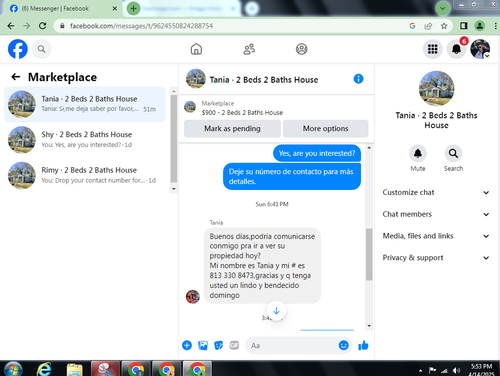Open the nine-dot Menu grid
This screenshot has width=500, height=376.
click(432, 49)
